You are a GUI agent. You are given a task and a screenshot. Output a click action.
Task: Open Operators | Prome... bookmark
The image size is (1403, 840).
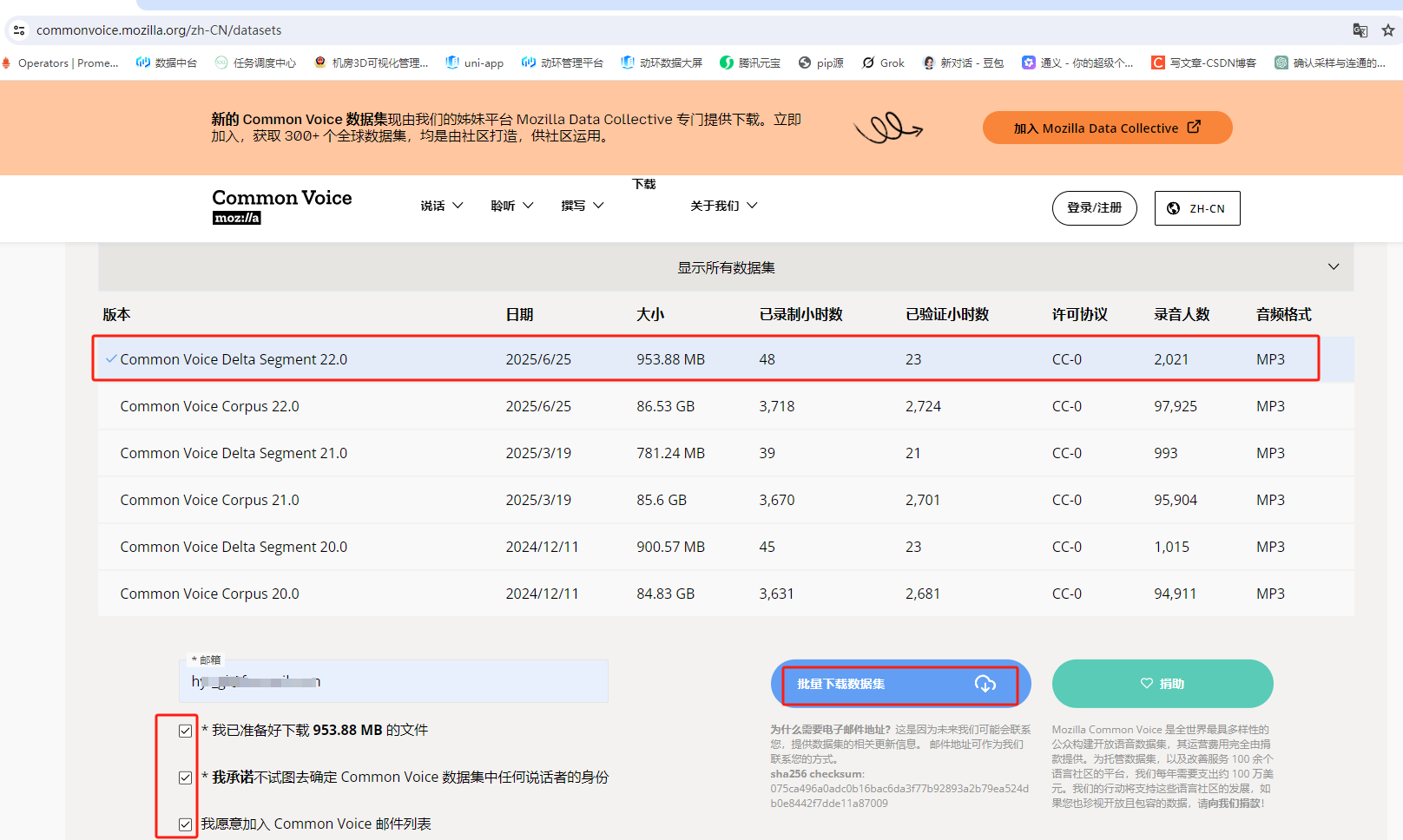[x=61, y=62]
